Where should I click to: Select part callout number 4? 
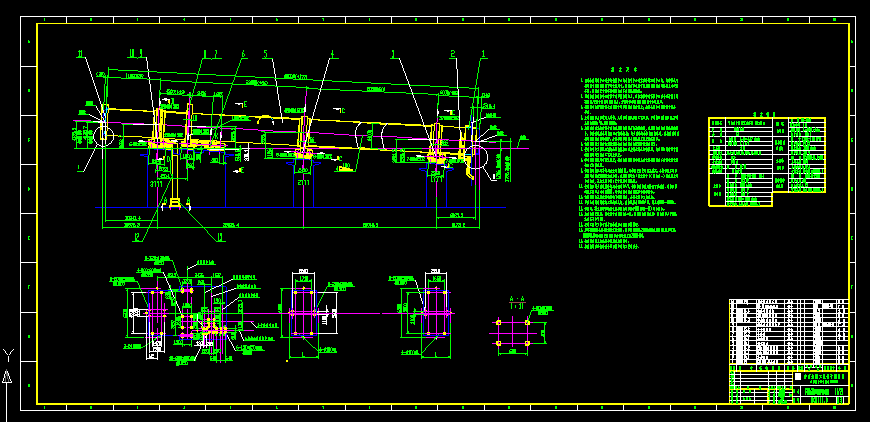point(332,54)
